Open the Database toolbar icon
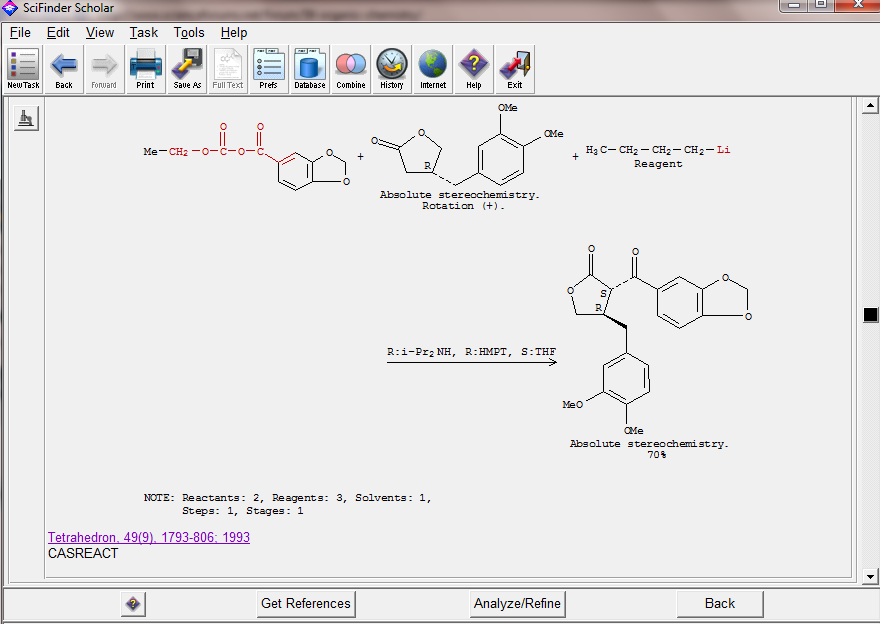The image size is (886, 624). tap(309, 69)
